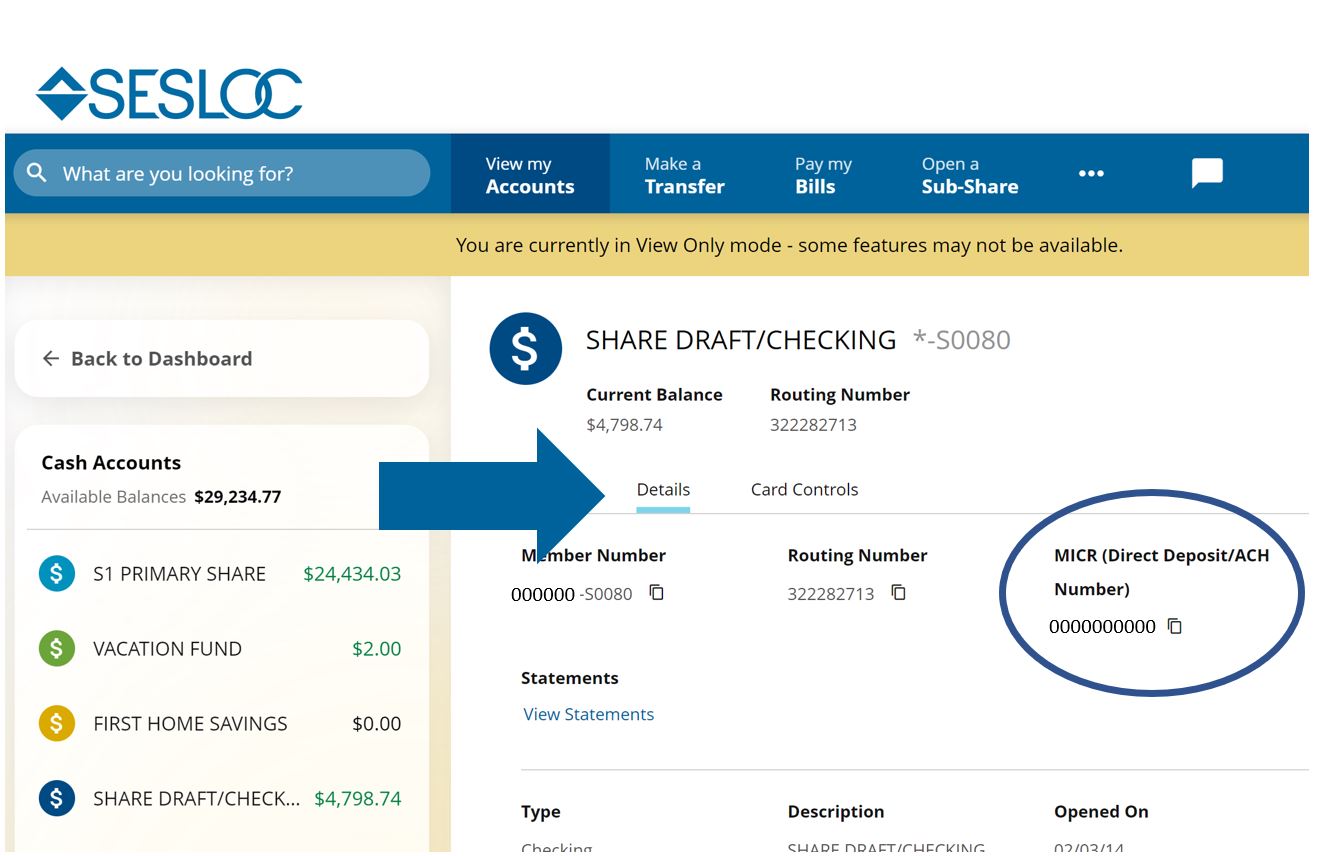Open Pay my Bills menu item
Image resolution: width=1342 pixels, height=856 pixels.
(x=823, y=172)
